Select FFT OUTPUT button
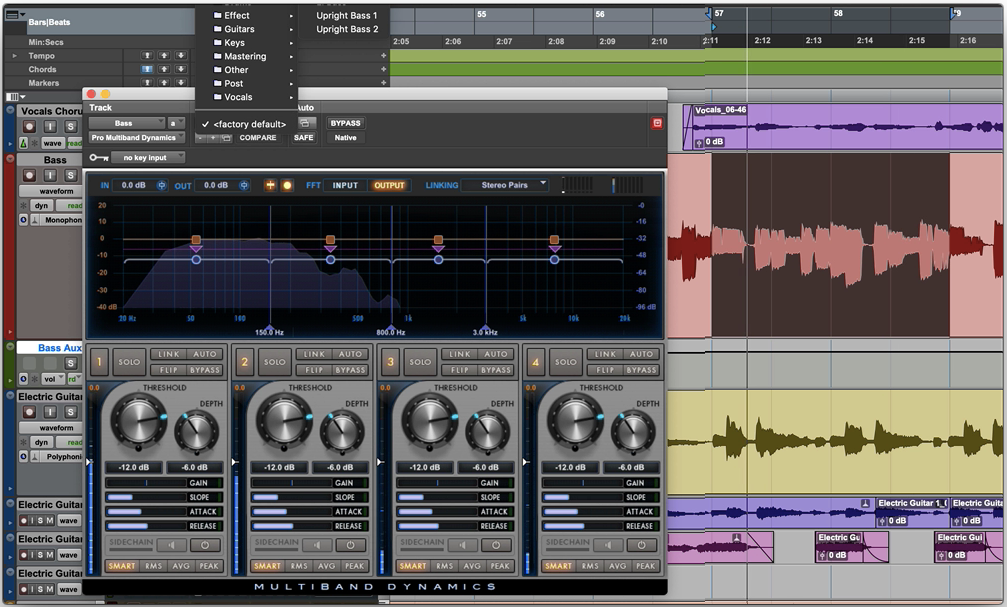Screen dimensions: 1007x607 [x=389, y=185]
